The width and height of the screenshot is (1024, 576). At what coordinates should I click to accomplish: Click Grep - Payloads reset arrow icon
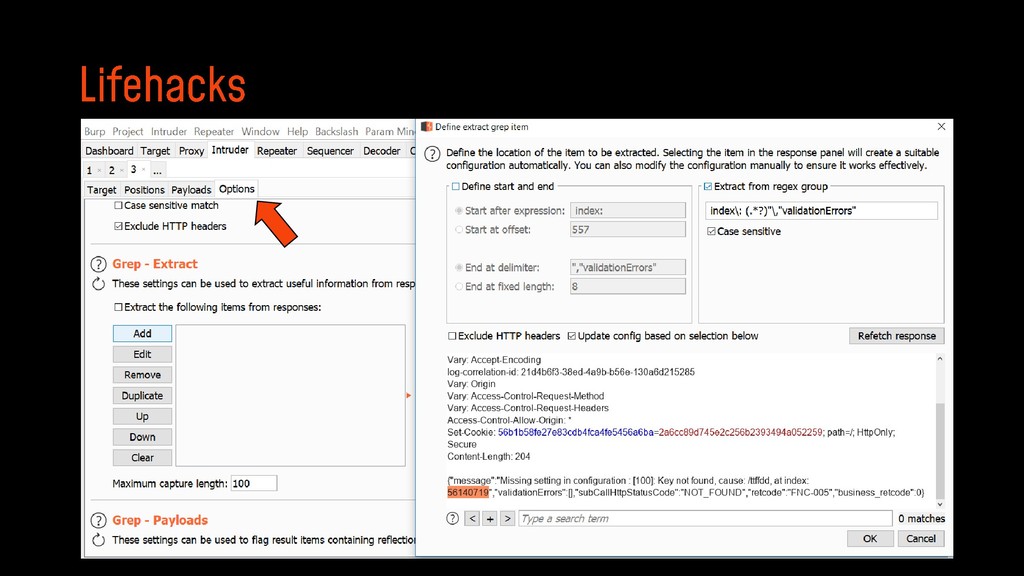pos(98,540)
